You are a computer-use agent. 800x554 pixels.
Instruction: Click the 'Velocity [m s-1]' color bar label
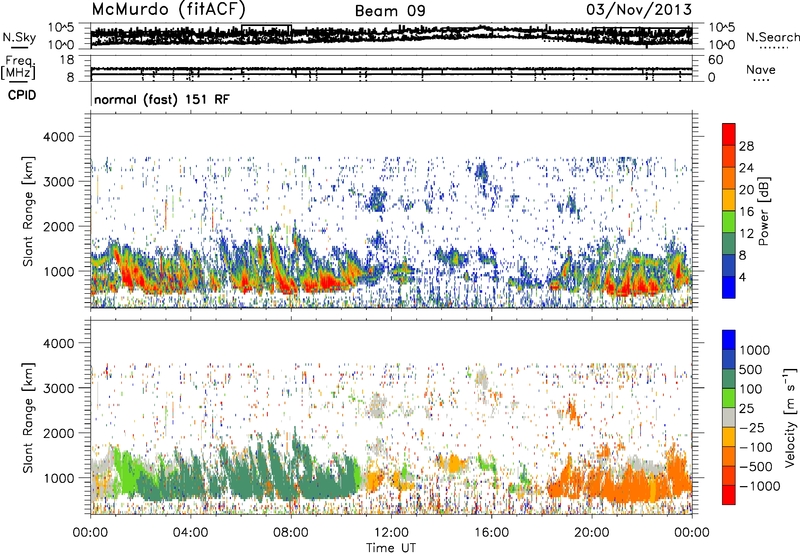(790, 417)
